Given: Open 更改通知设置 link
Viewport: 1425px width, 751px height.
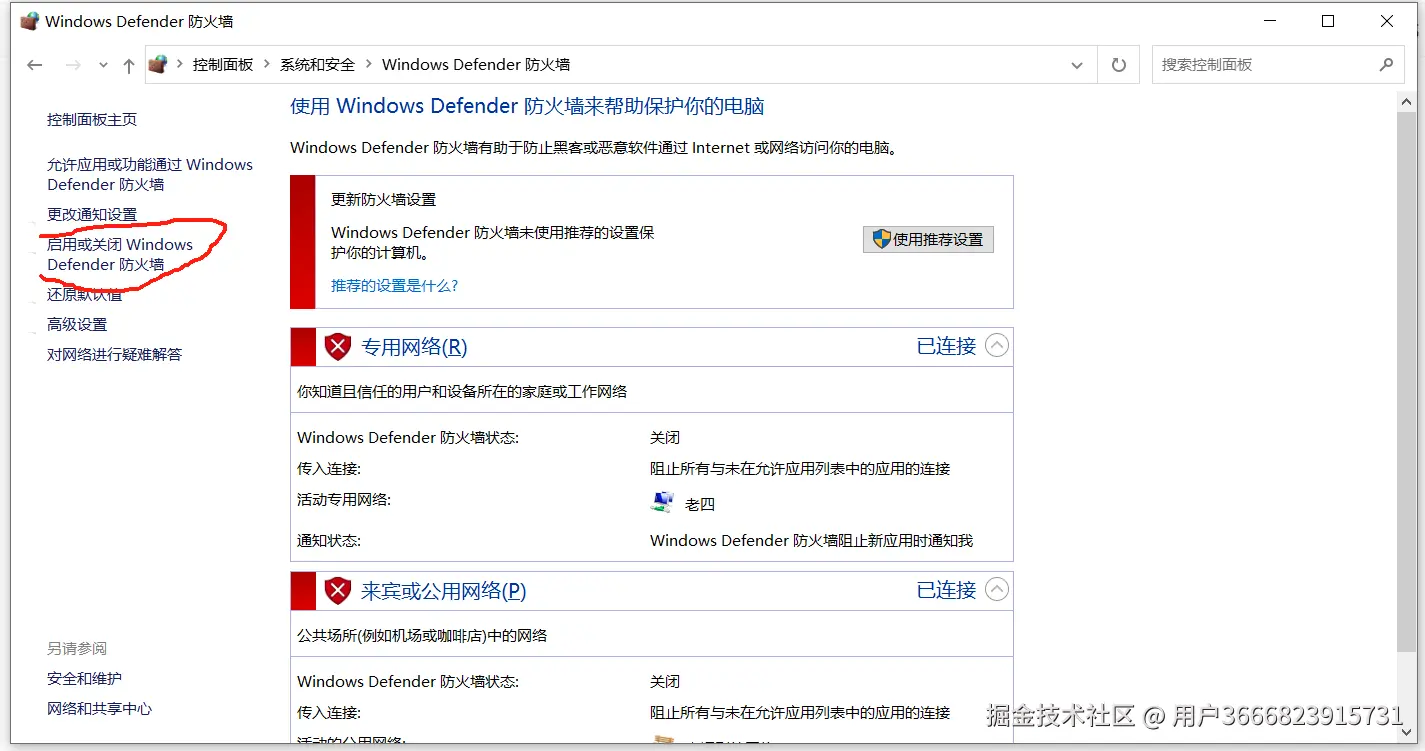Looking at the screenshot, I should tap(92, 214).
